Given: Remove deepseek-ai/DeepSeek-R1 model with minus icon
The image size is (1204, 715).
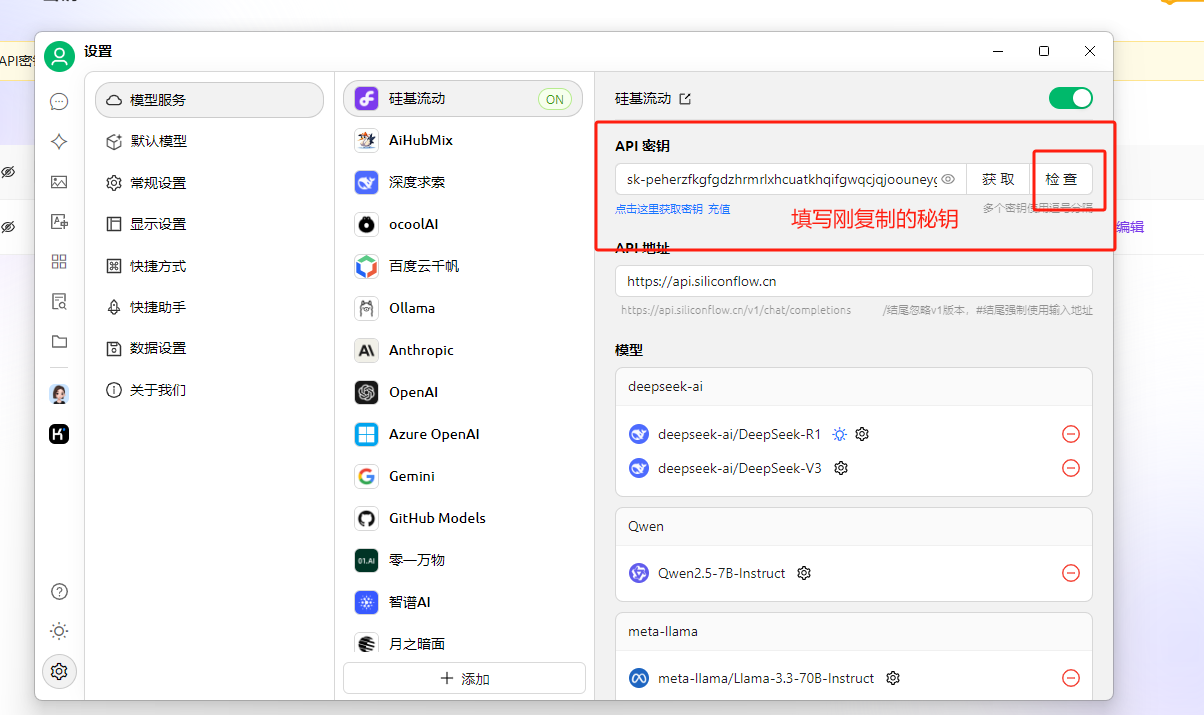Looking at the screenshot, I should [1071, 434].
